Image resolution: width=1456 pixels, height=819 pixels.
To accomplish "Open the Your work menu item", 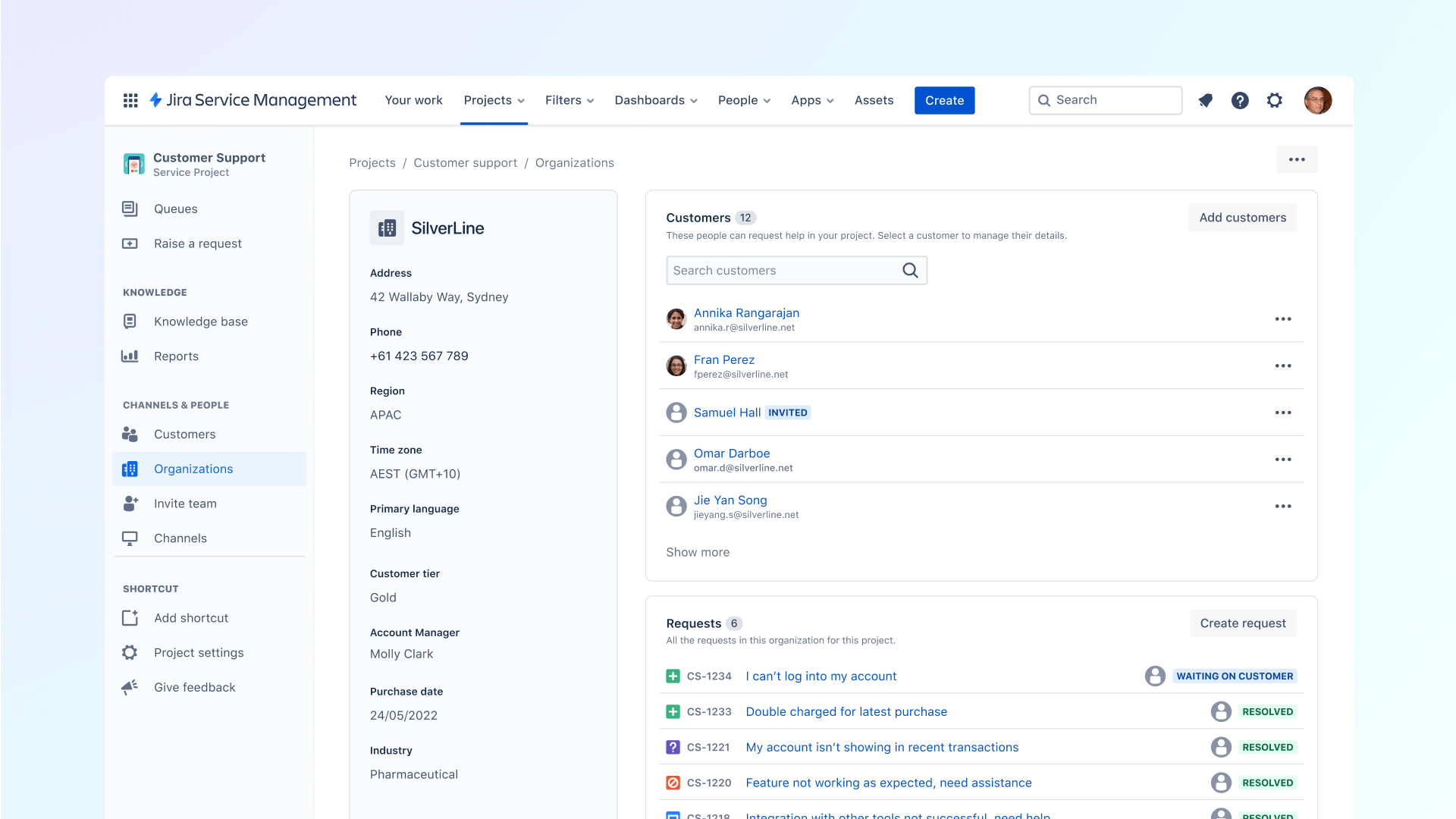I will tap(413, 100).
